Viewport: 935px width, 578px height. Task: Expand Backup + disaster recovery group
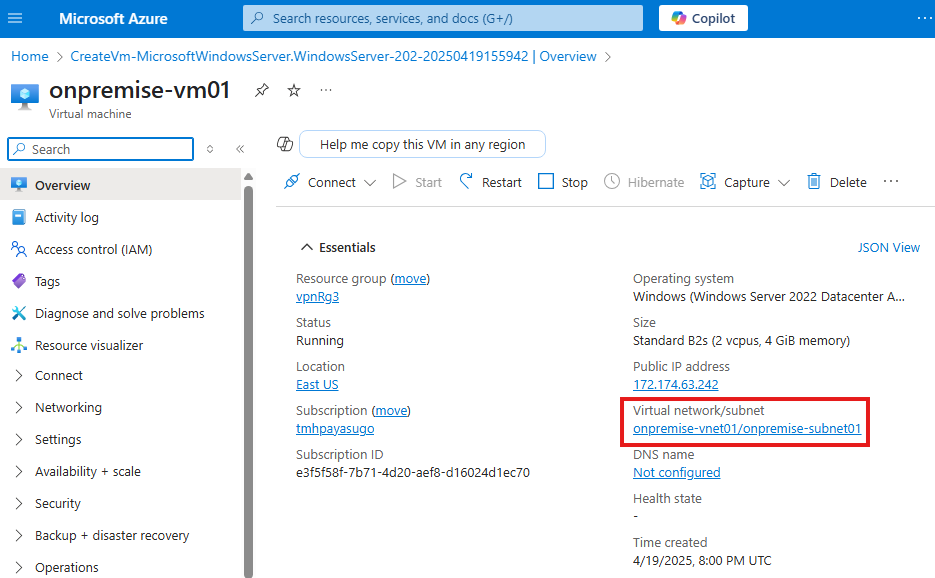19,536
